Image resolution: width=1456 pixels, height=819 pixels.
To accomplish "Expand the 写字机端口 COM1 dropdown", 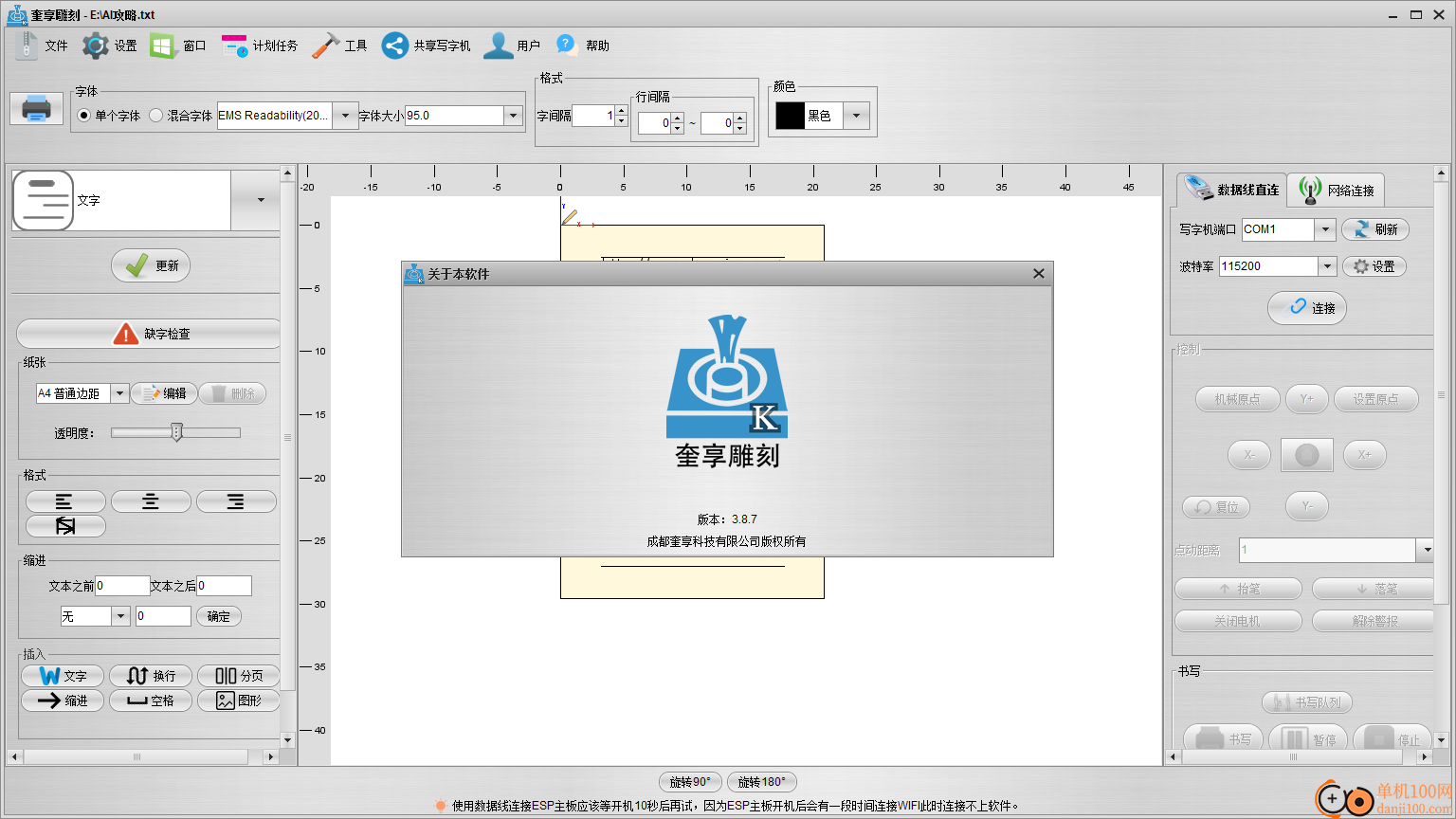I will point(1325,229).
